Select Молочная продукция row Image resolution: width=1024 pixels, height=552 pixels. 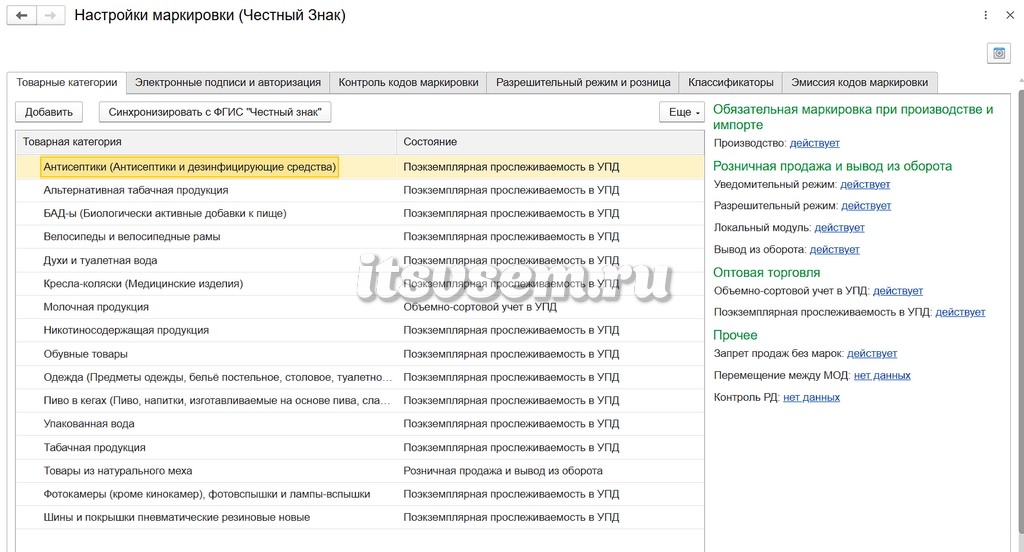[x=360, y=307]
